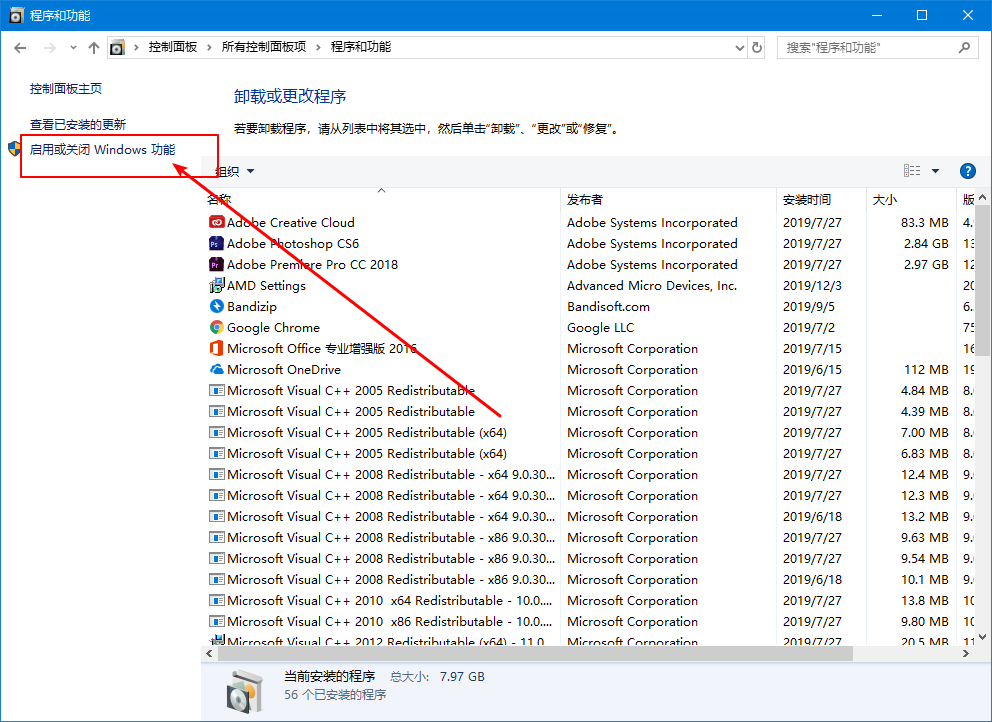Image resolution: width=992 pixels, height=722 pixels.
Task: Click the Bandizip program icon
Action: point(216,306)
